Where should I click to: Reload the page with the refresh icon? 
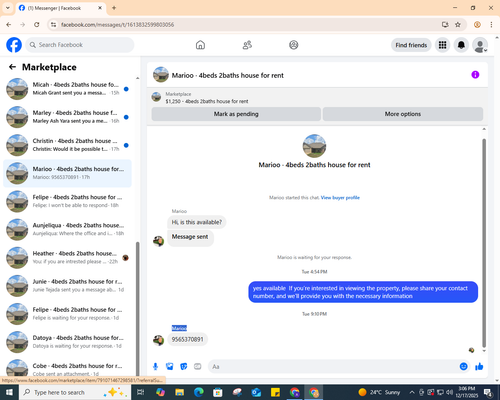coord(37,25)
